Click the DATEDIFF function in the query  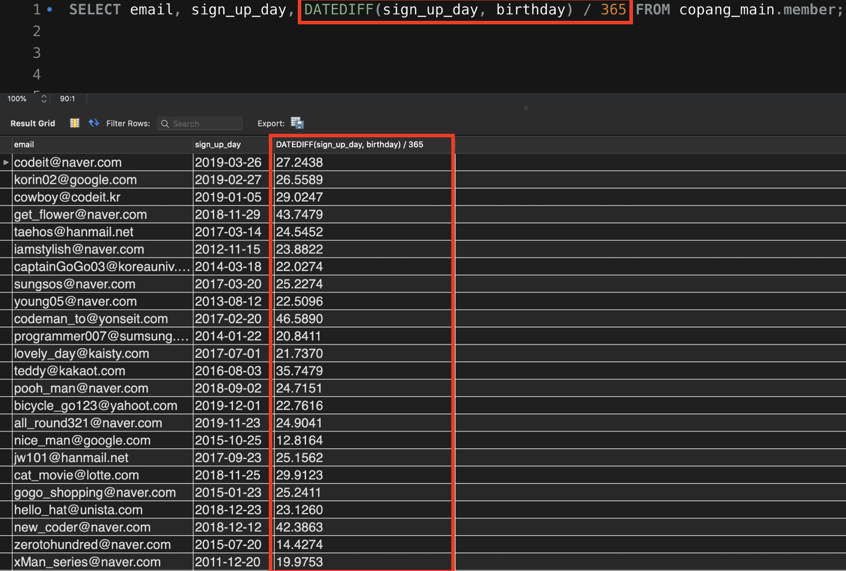(340, 10)
